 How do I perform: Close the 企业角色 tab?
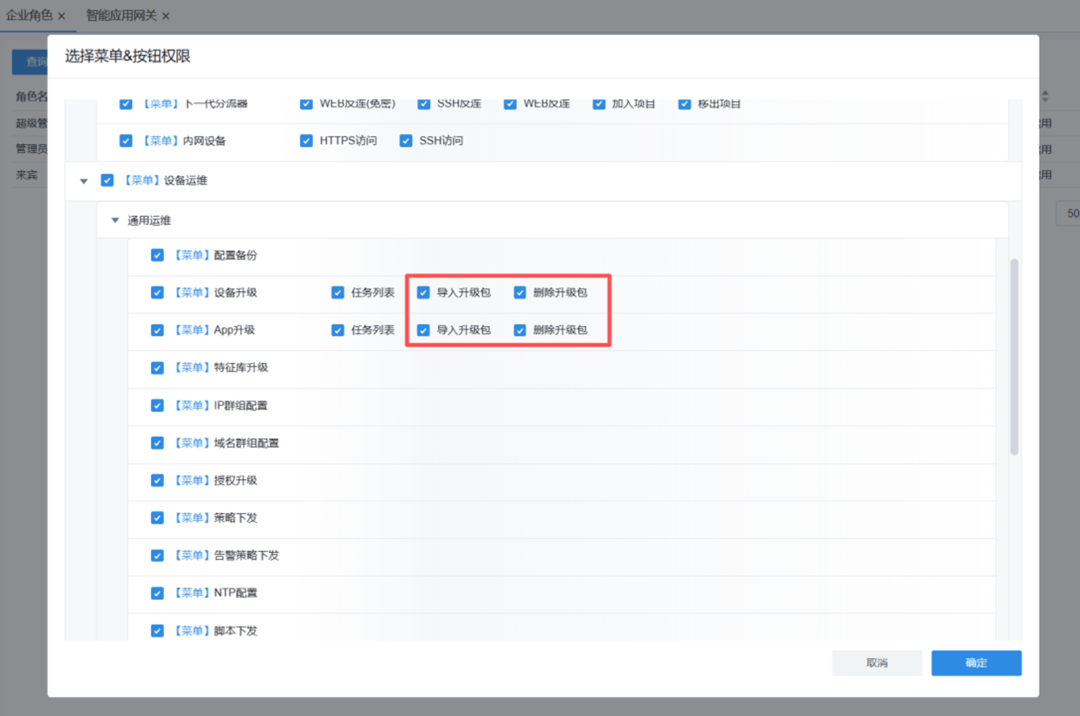coord(62,16)
